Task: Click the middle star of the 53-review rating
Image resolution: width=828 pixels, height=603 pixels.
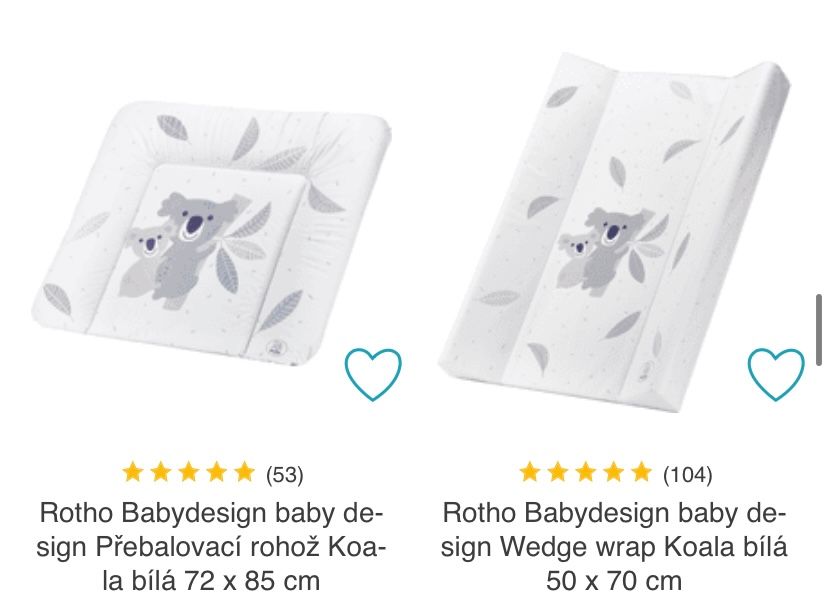Action: [x=189, y=472]
